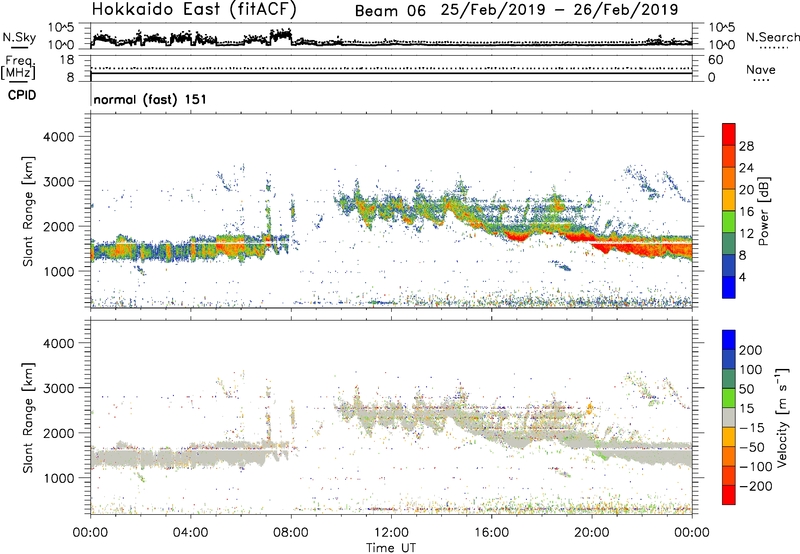Click the Time UT axis title
Screen dimensions: 800x554
pos(391,548)
